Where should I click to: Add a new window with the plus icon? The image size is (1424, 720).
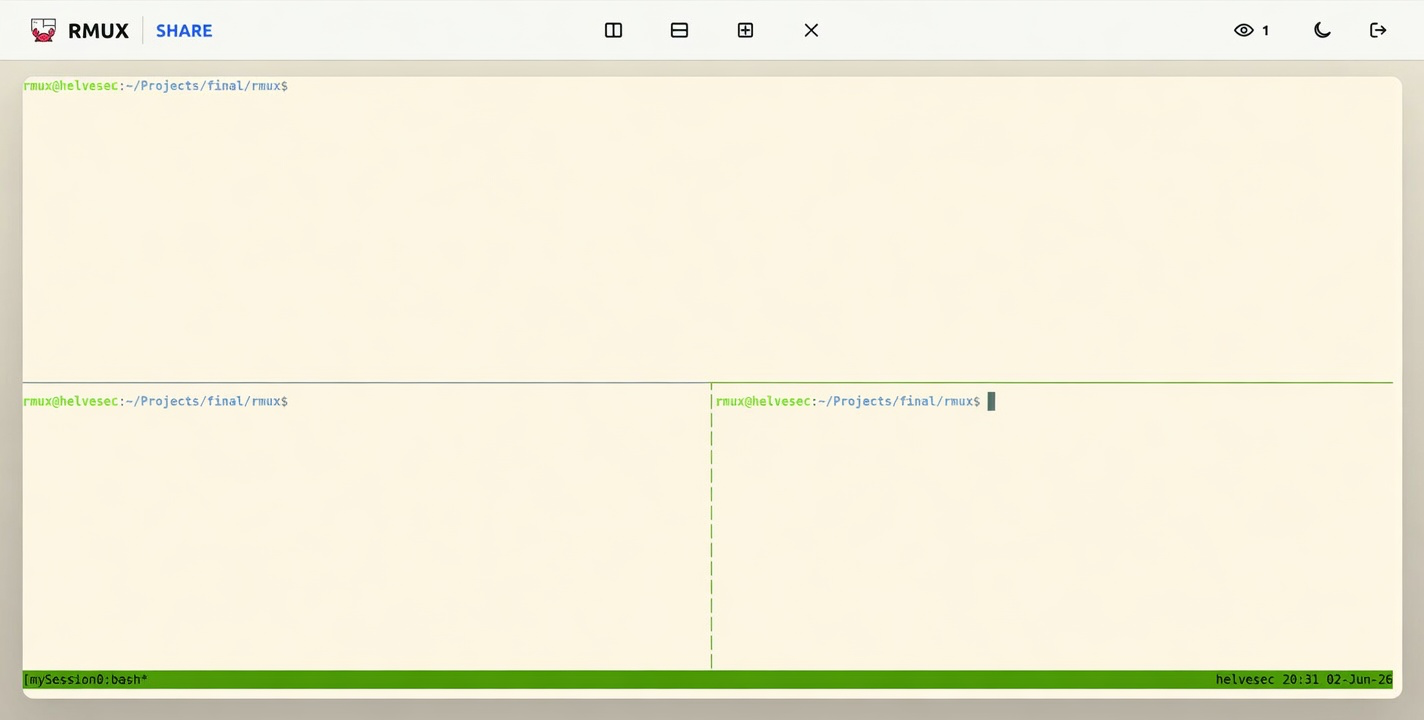pyautogui.click(x=746, y=30)
